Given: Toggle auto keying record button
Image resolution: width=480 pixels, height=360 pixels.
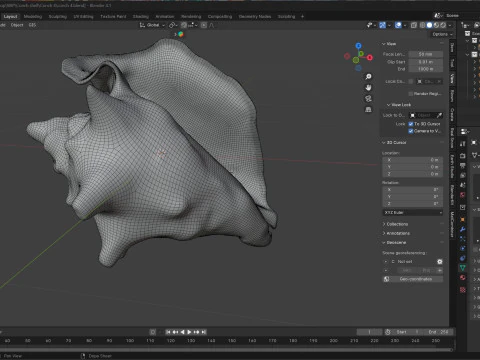Looking at the screenshot, I should coord(153,332).
